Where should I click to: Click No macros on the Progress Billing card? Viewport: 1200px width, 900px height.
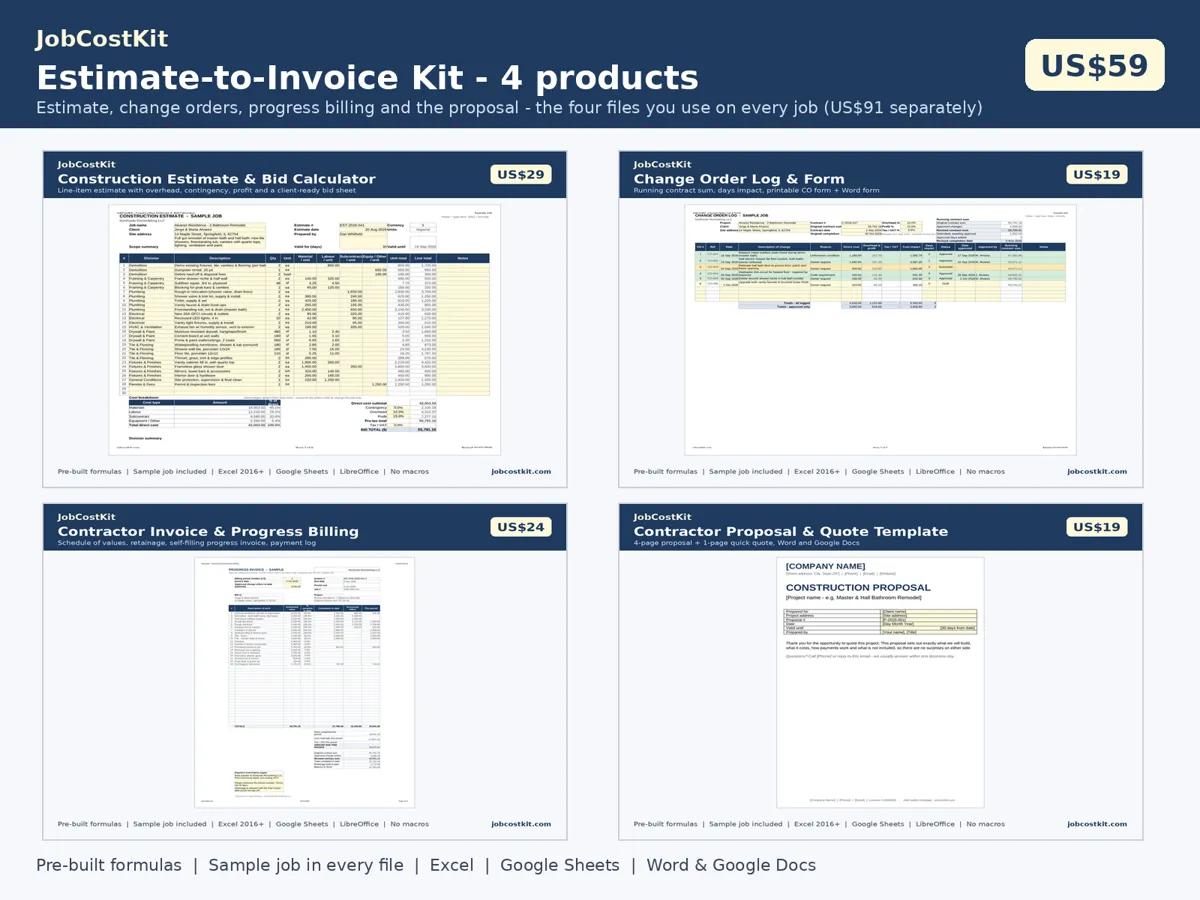coord(409,824)
